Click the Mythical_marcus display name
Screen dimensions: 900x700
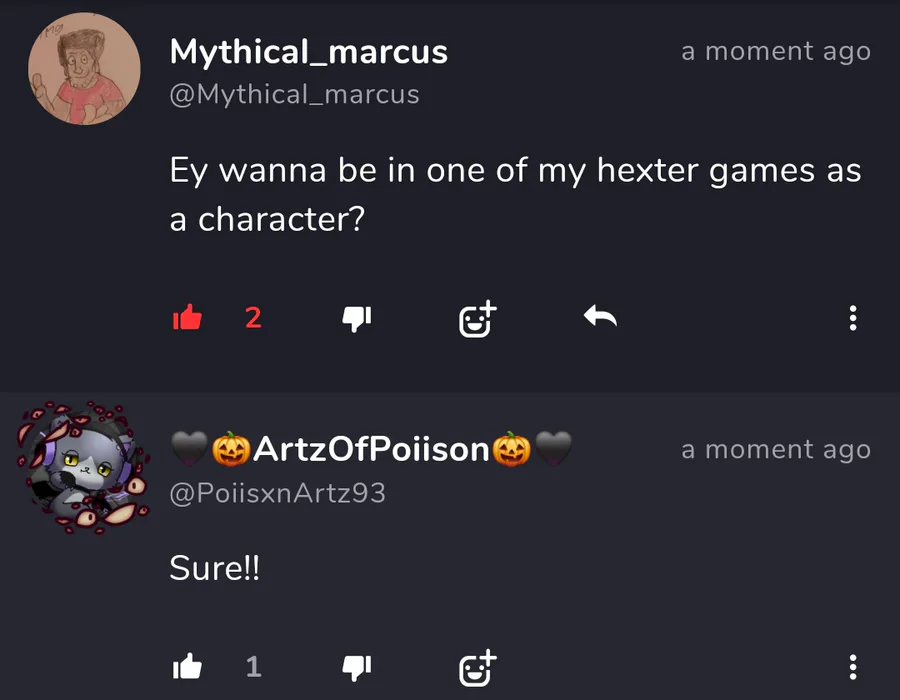tap(308, 52)
